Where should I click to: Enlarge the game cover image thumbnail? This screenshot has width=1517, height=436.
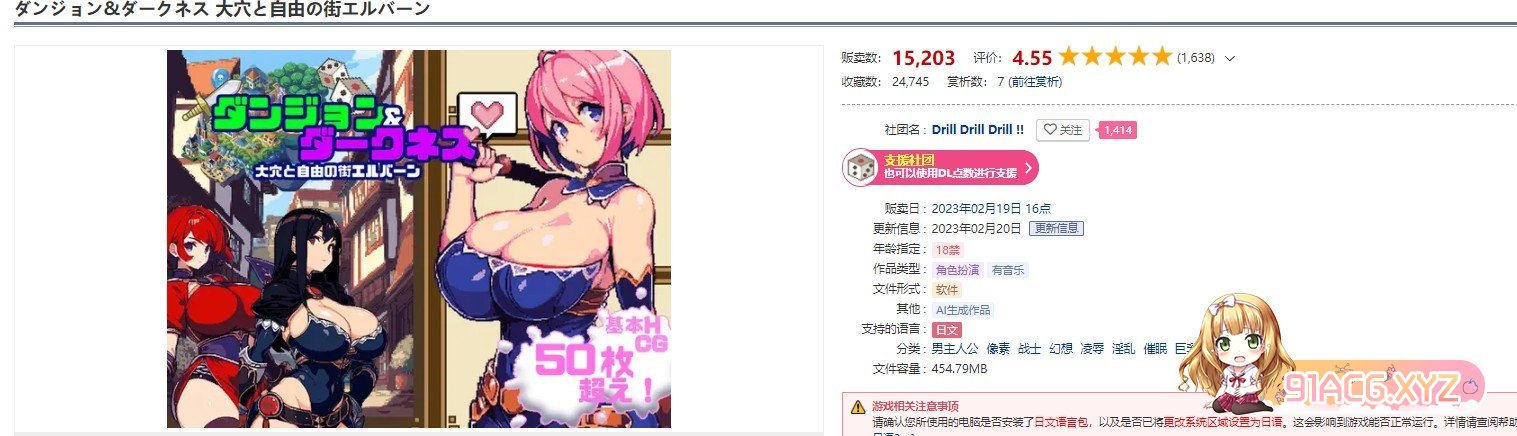click(419, 239)
